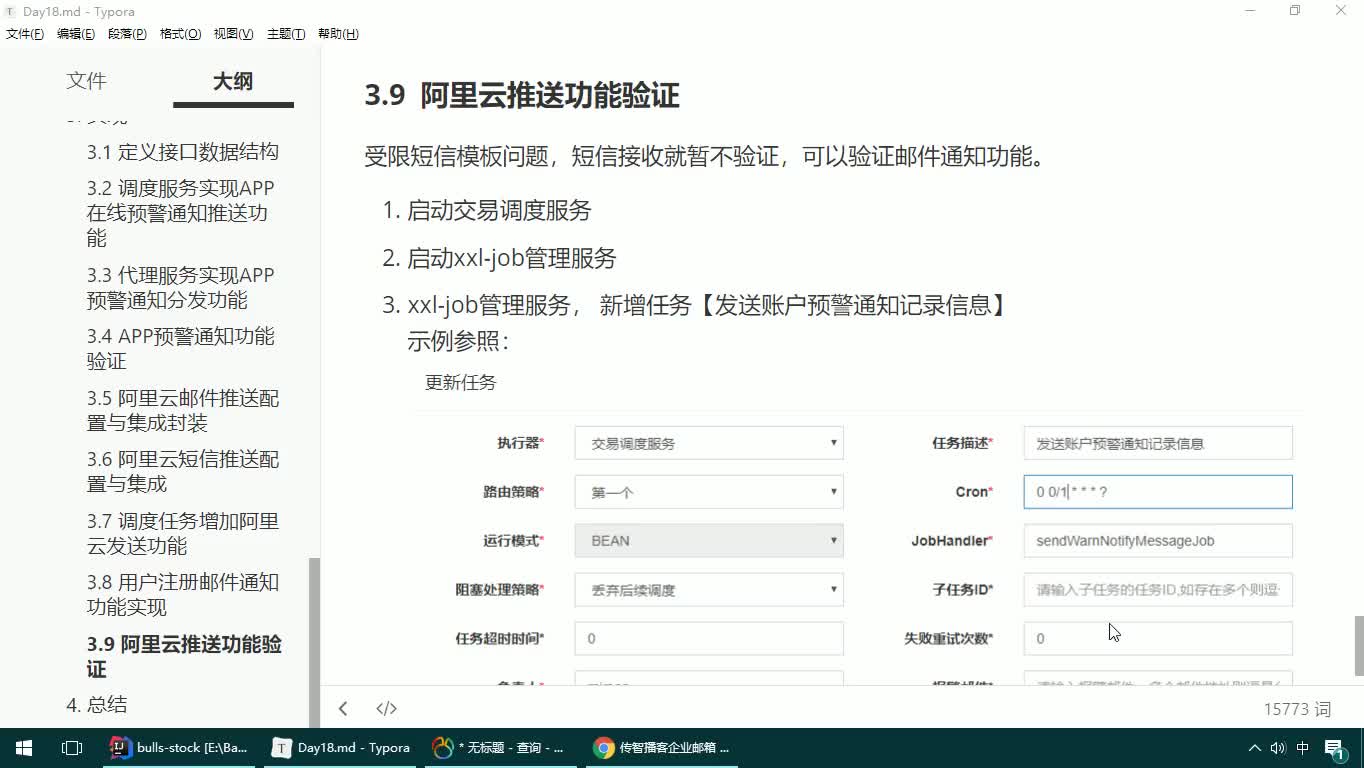This screenshot has height=768, width=1364.
Task: Click the 子任务ID input field
Action: 1158,590
